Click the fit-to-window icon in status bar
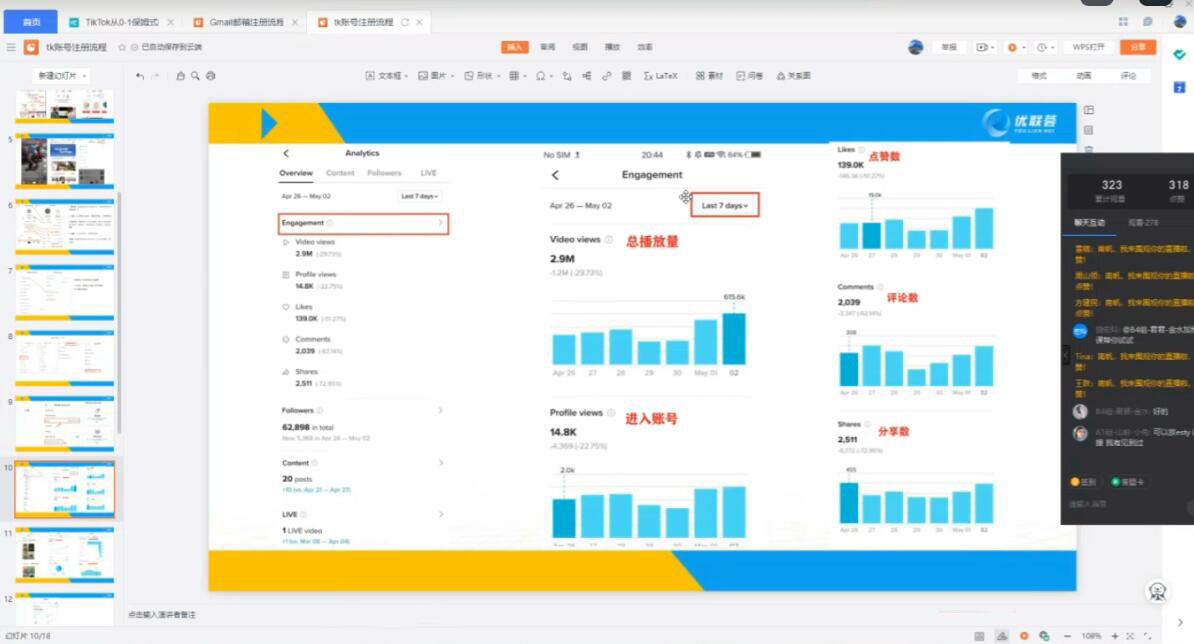The height and width of the screenshot is (644, 1194). coord(1131,636)
